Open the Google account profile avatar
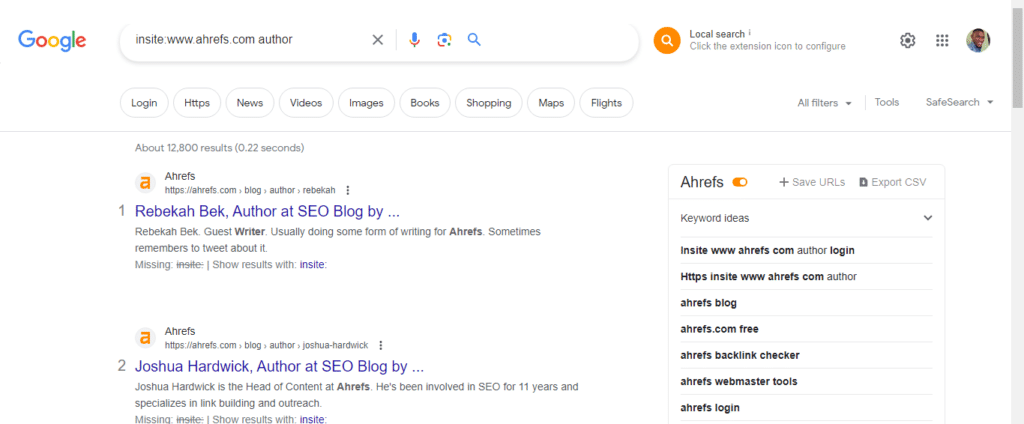Image resolution: width=1024 pixels, height=424 pixels. (x=978, y=41)
